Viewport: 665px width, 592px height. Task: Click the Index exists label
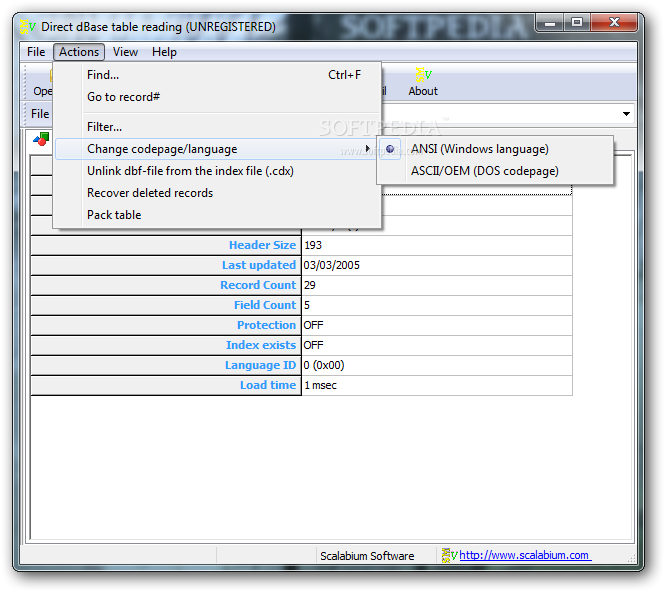tap(260, 345)
